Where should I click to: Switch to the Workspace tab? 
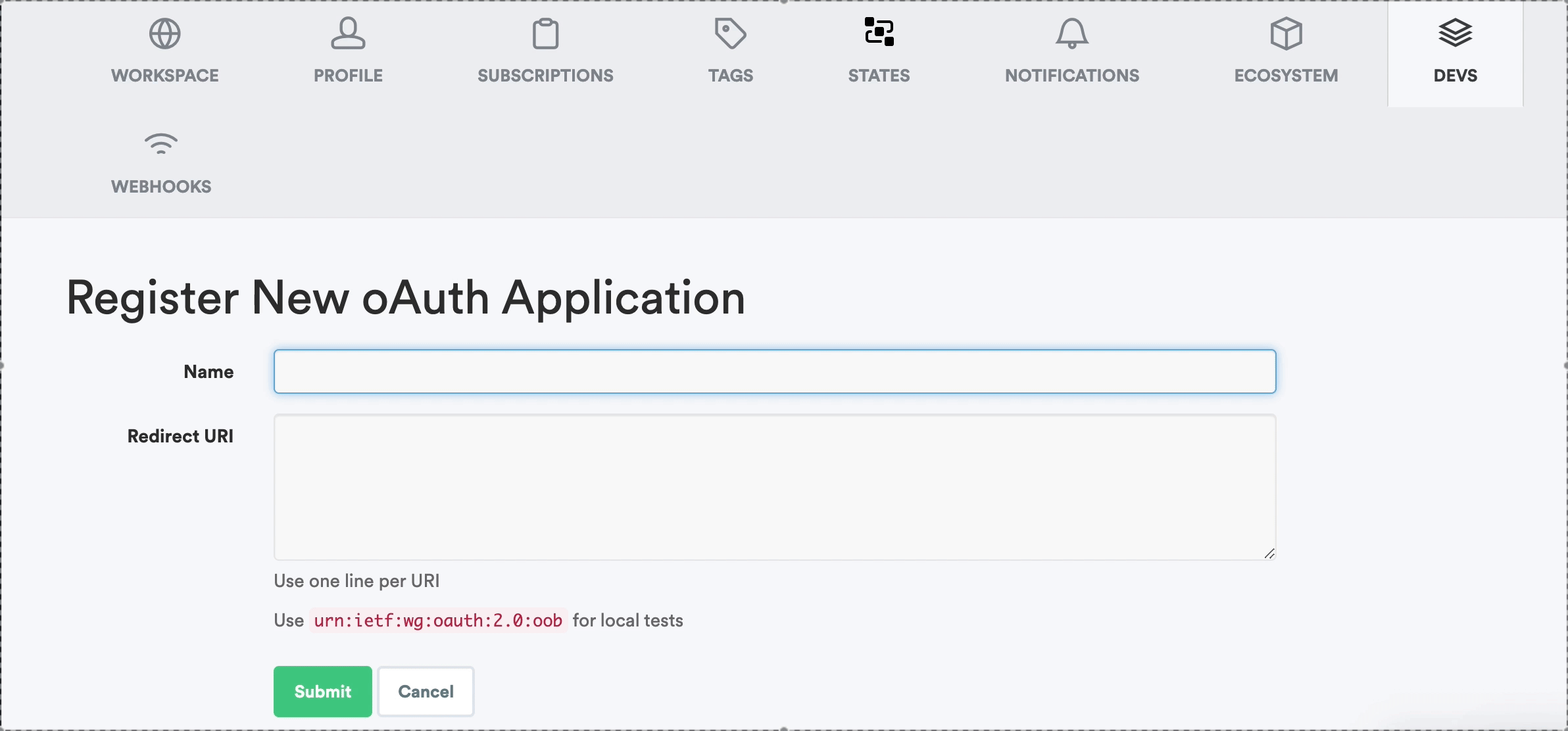[164, 75]
